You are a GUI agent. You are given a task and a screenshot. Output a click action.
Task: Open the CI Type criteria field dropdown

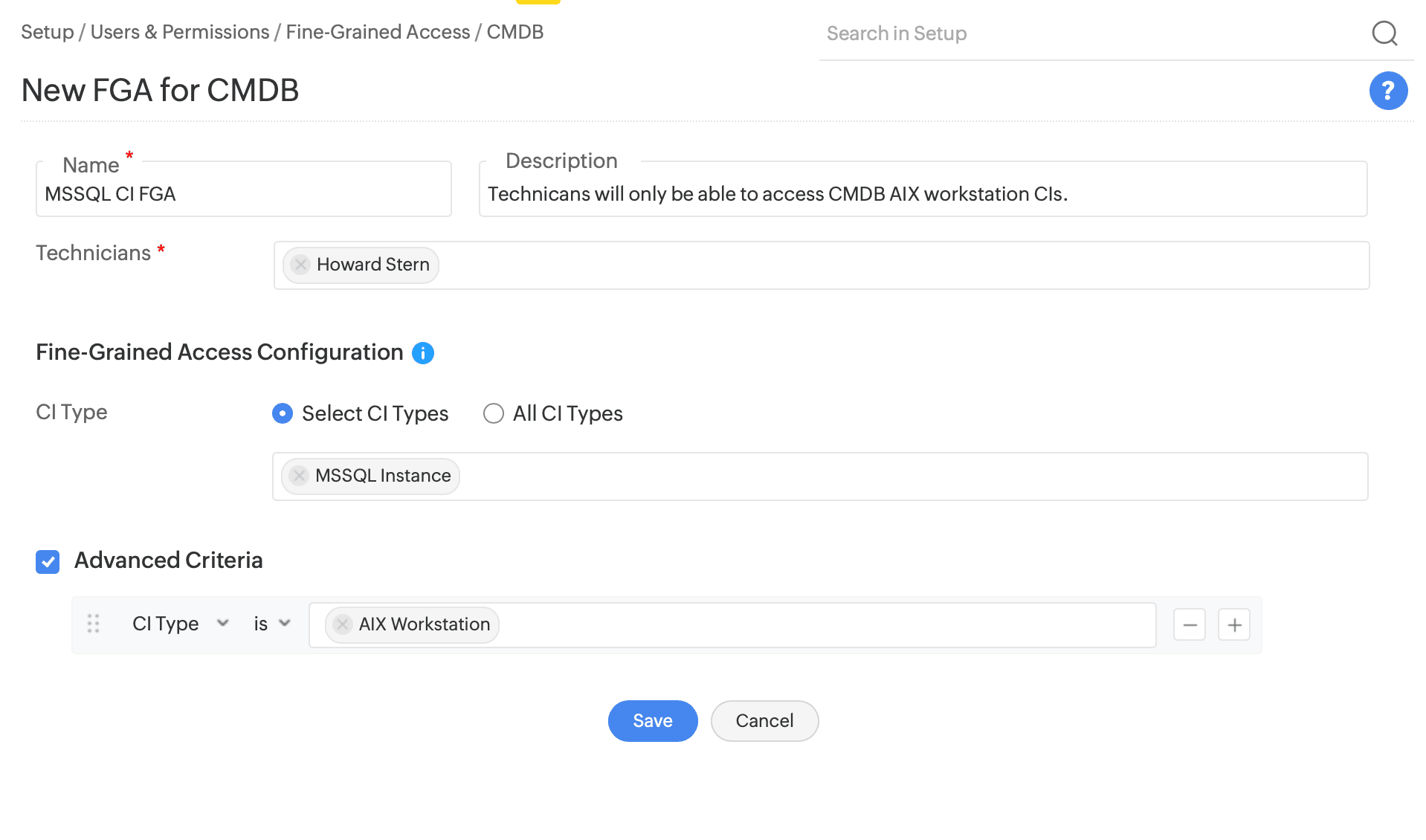point(180,624)
